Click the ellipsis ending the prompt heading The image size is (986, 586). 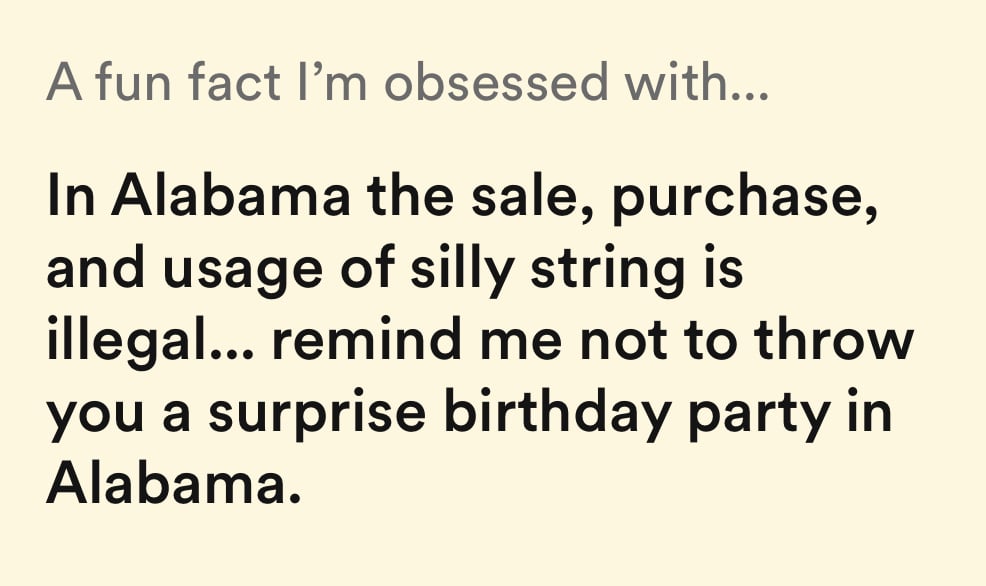[x=748, y=92]
